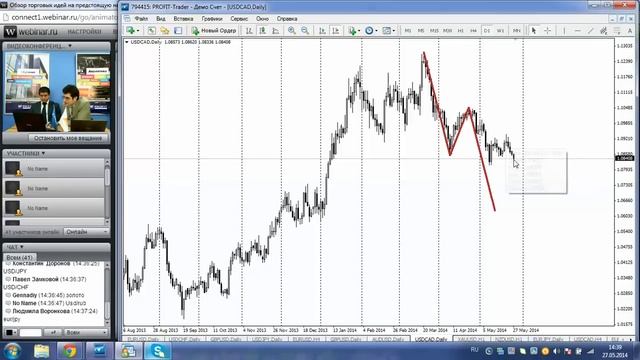Image resolution: width=640 pixels, height=360 pixels.
Task: Open the Сервис menu
Action: point(239,19)
